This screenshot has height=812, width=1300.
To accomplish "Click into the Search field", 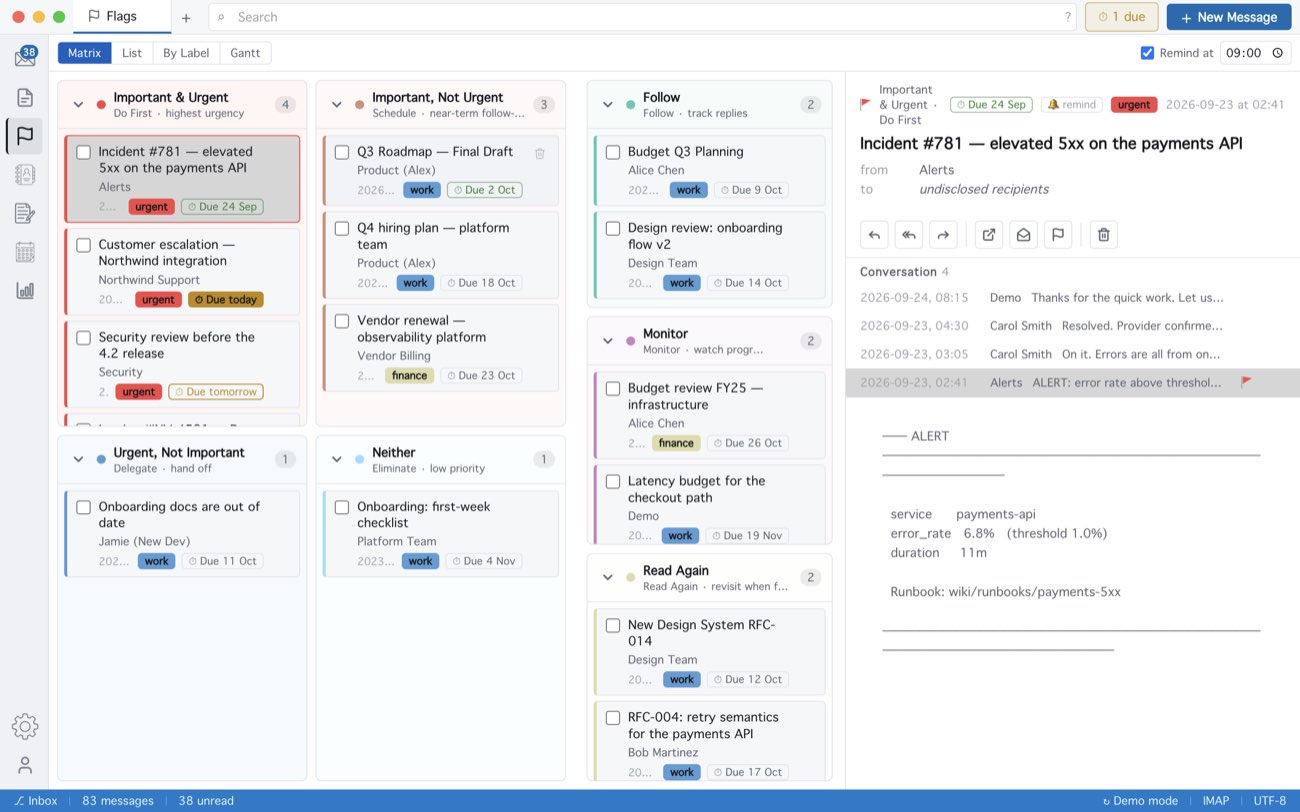I will 642,17.
